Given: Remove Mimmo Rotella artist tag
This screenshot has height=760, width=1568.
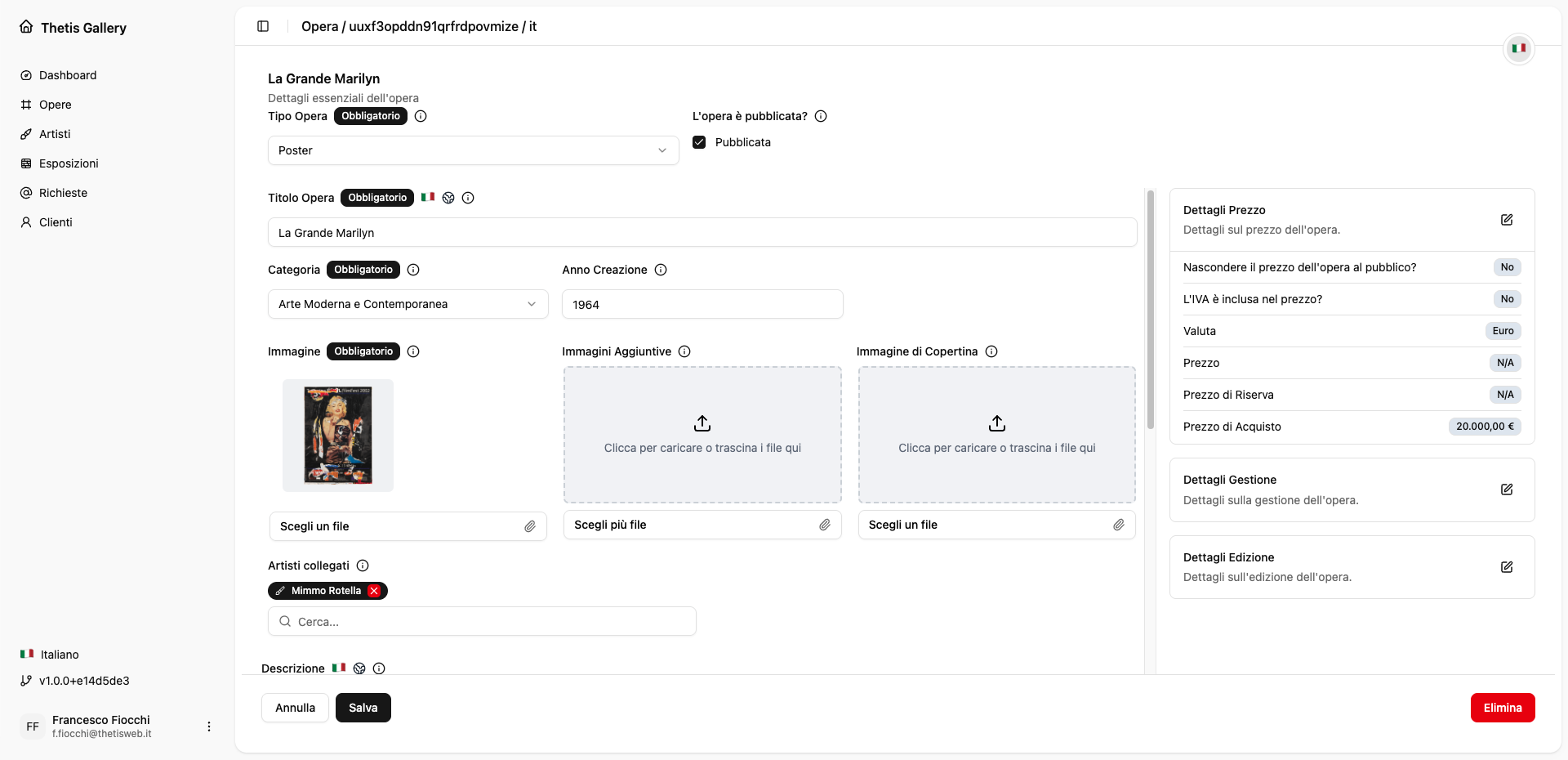Looking at the screenshot, I should coord(374,591).
